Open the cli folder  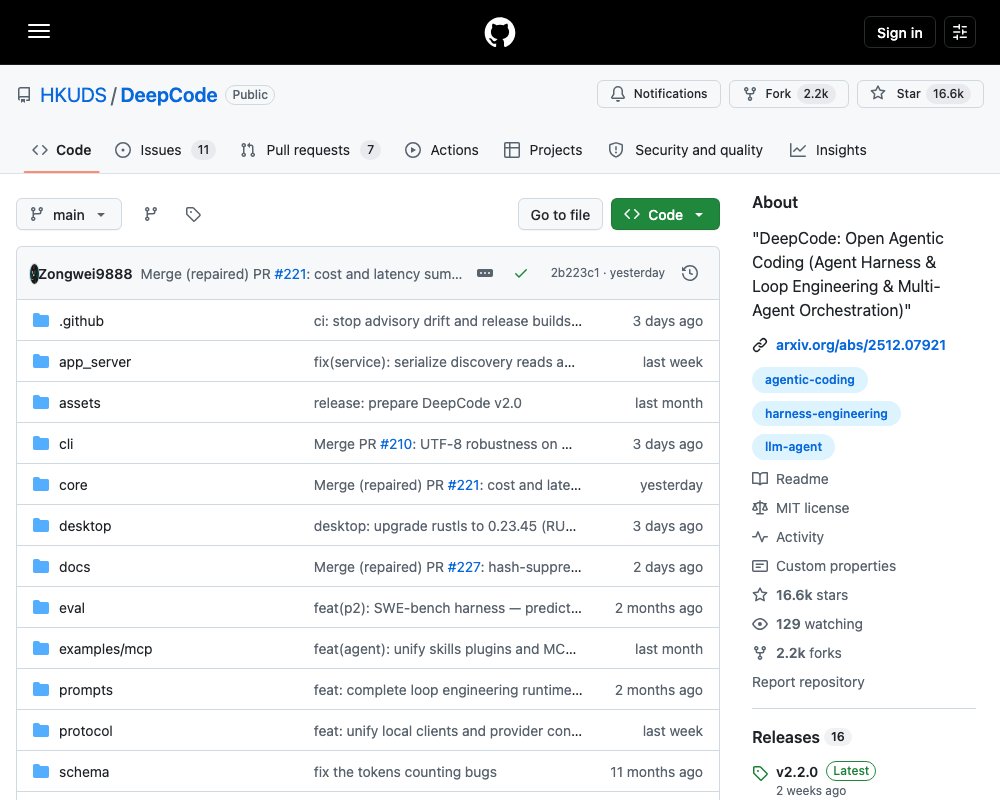pos(66,444)
